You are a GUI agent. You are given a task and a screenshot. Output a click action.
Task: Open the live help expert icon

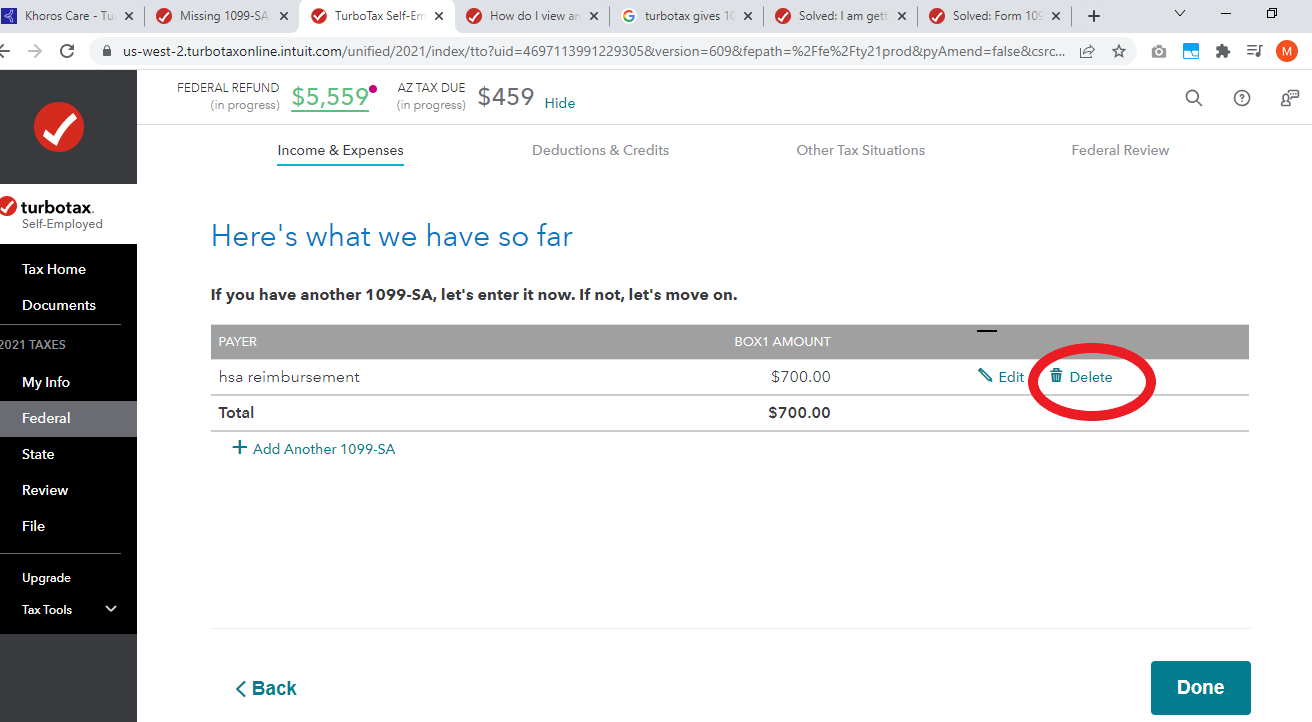(x=1290, y=98)
